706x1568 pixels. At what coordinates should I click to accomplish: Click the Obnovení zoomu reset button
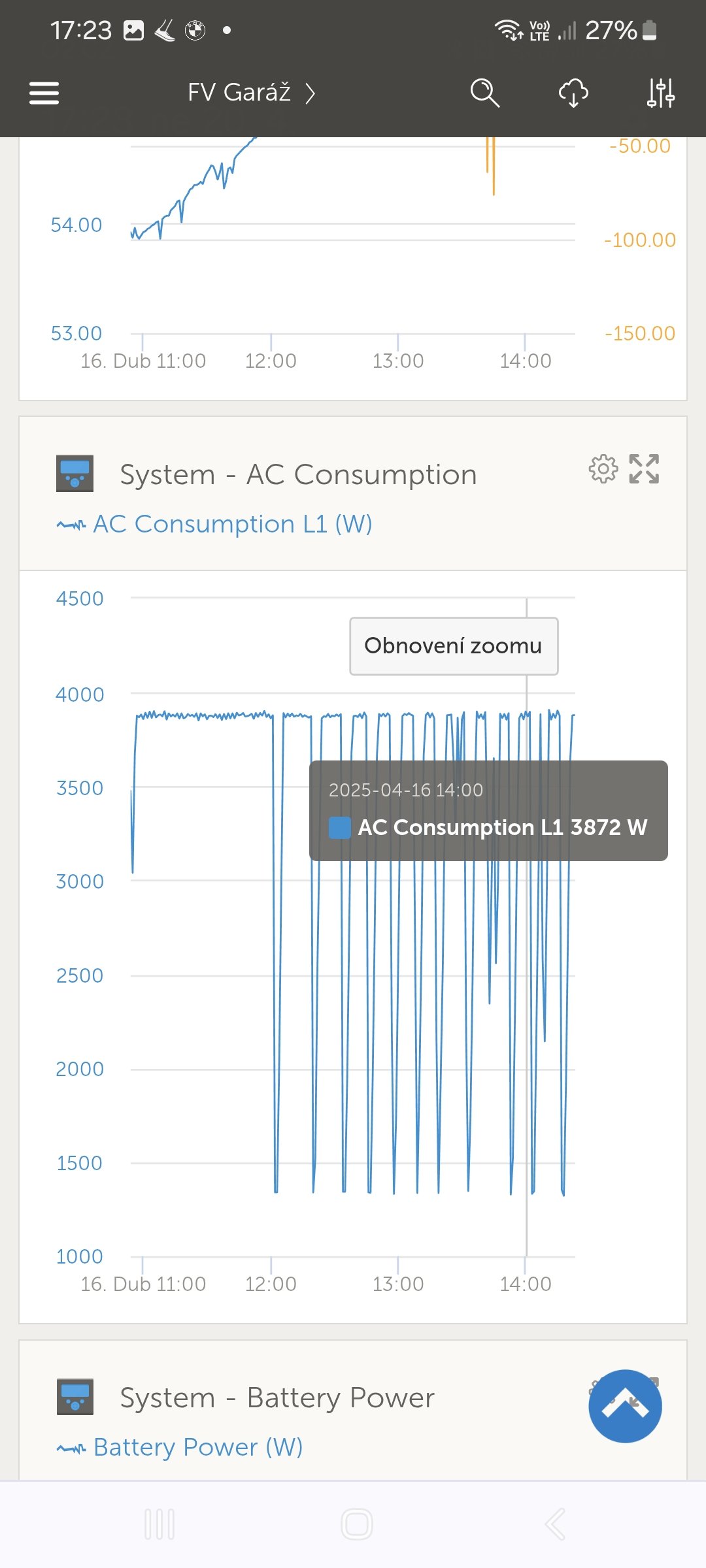tap(454, 646)
